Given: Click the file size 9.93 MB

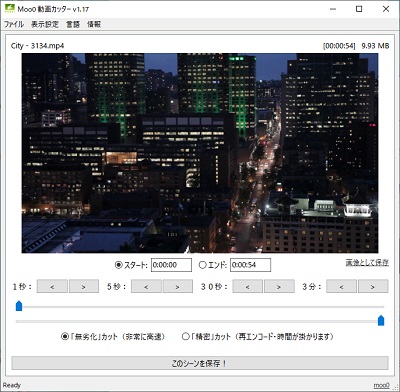Looking at the screenshot, I should click(375, 46).
